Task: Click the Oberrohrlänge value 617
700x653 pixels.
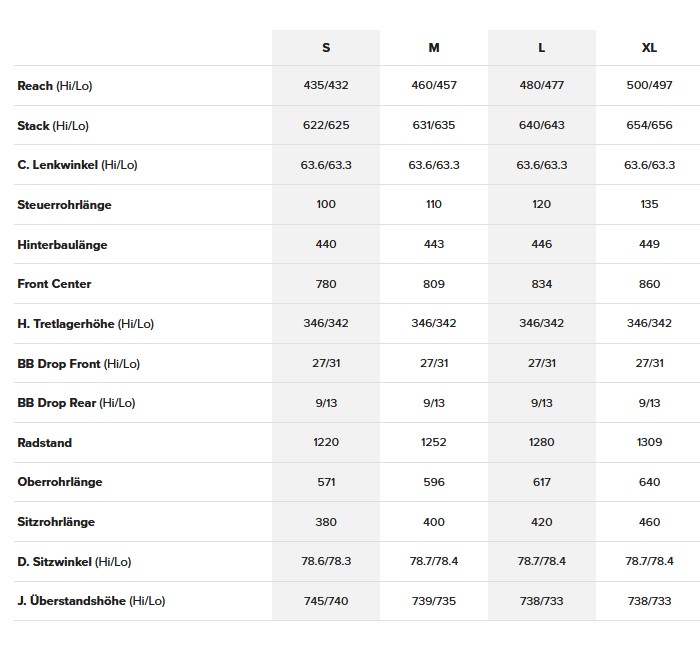Action: click(x=542, y=482)
